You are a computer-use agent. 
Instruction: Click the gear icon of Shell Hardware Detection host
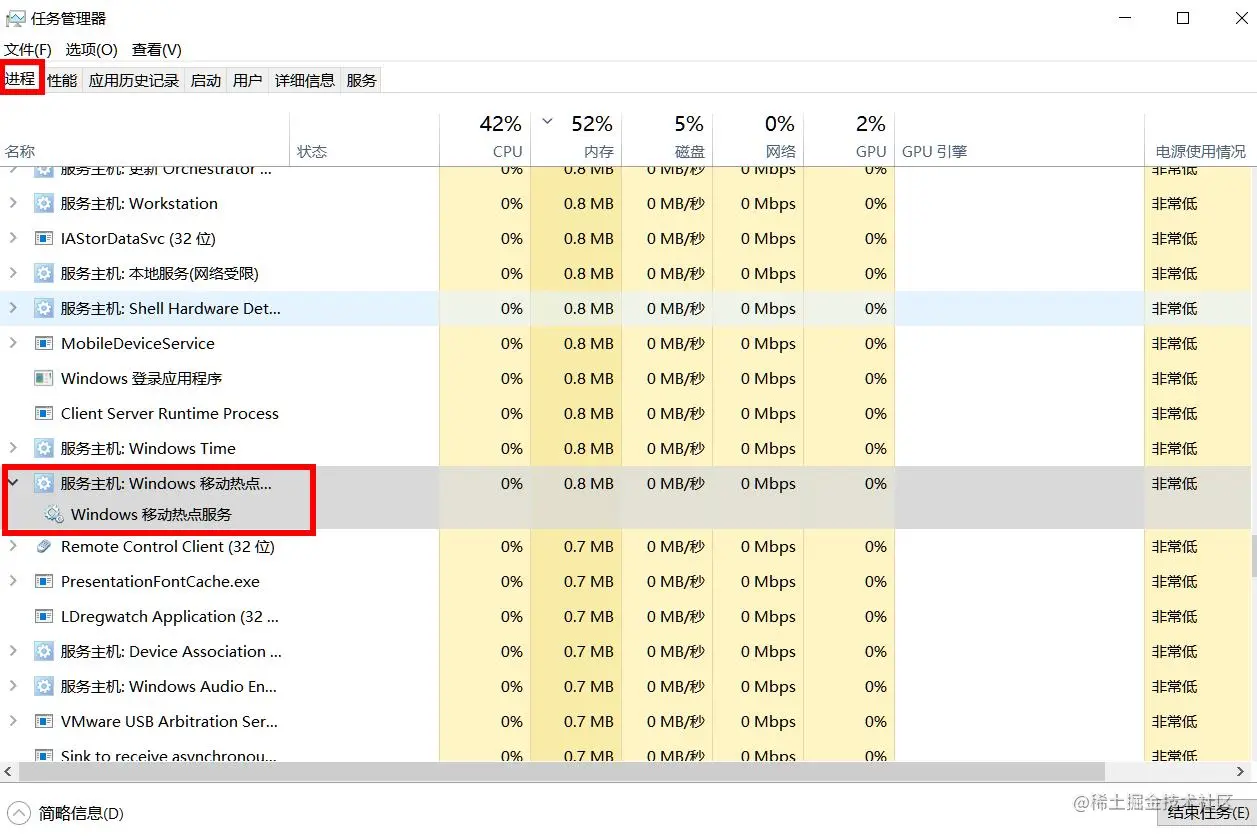(44, 308)
